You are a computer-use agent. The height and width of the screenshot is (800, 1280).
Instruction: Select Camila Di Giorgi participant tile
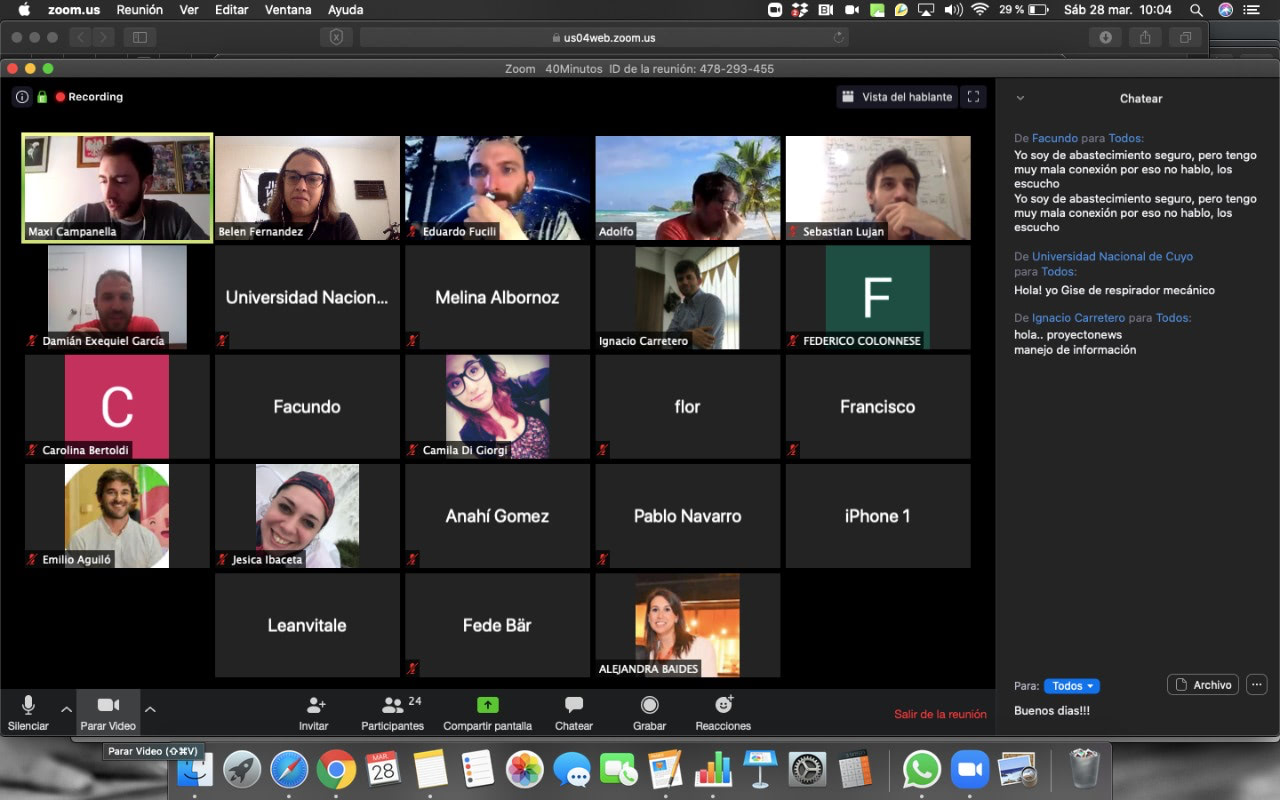[497, 407]
